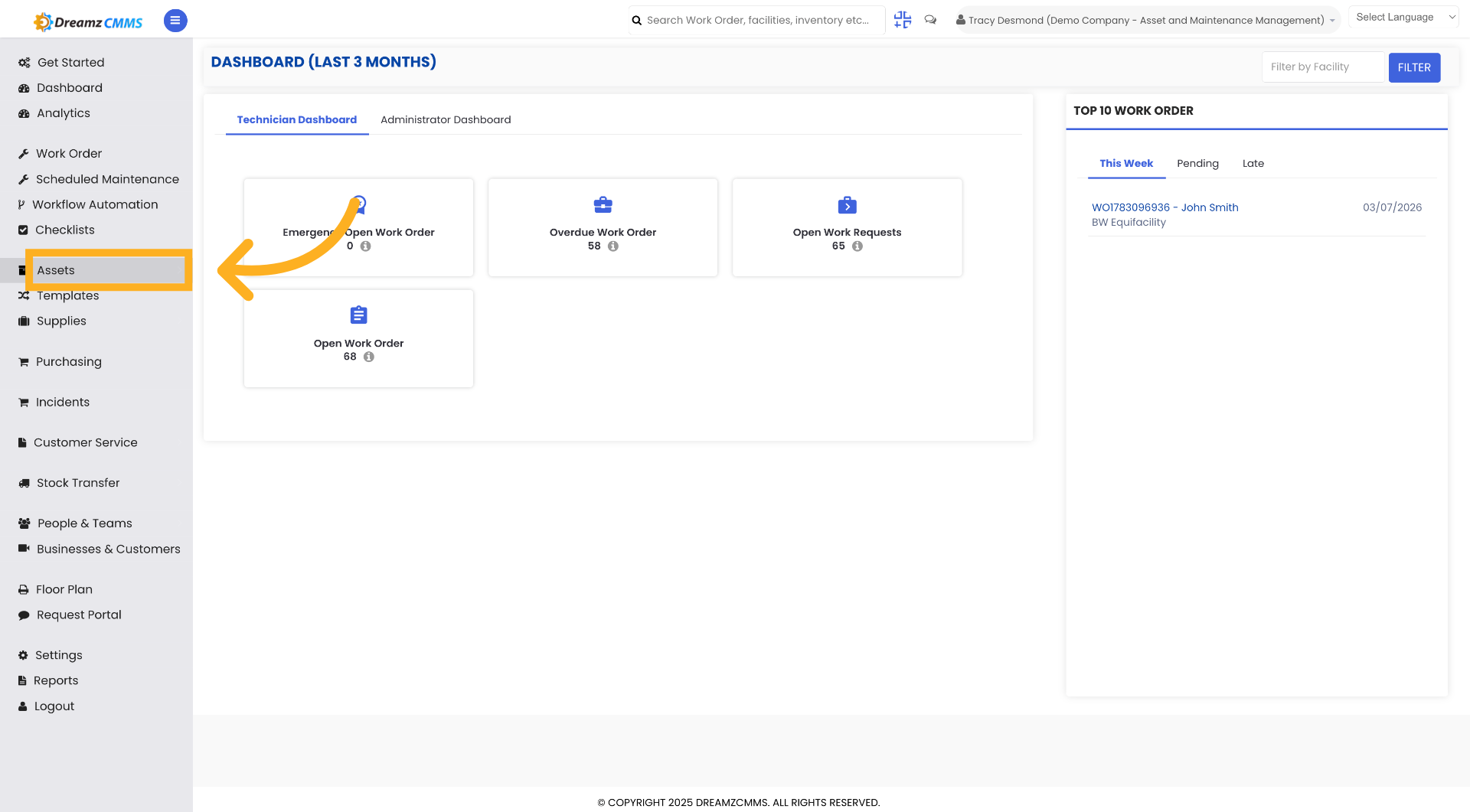Click the Supplies suitcase icon
The image size is (1470, 812).
(x=24, y=321)
